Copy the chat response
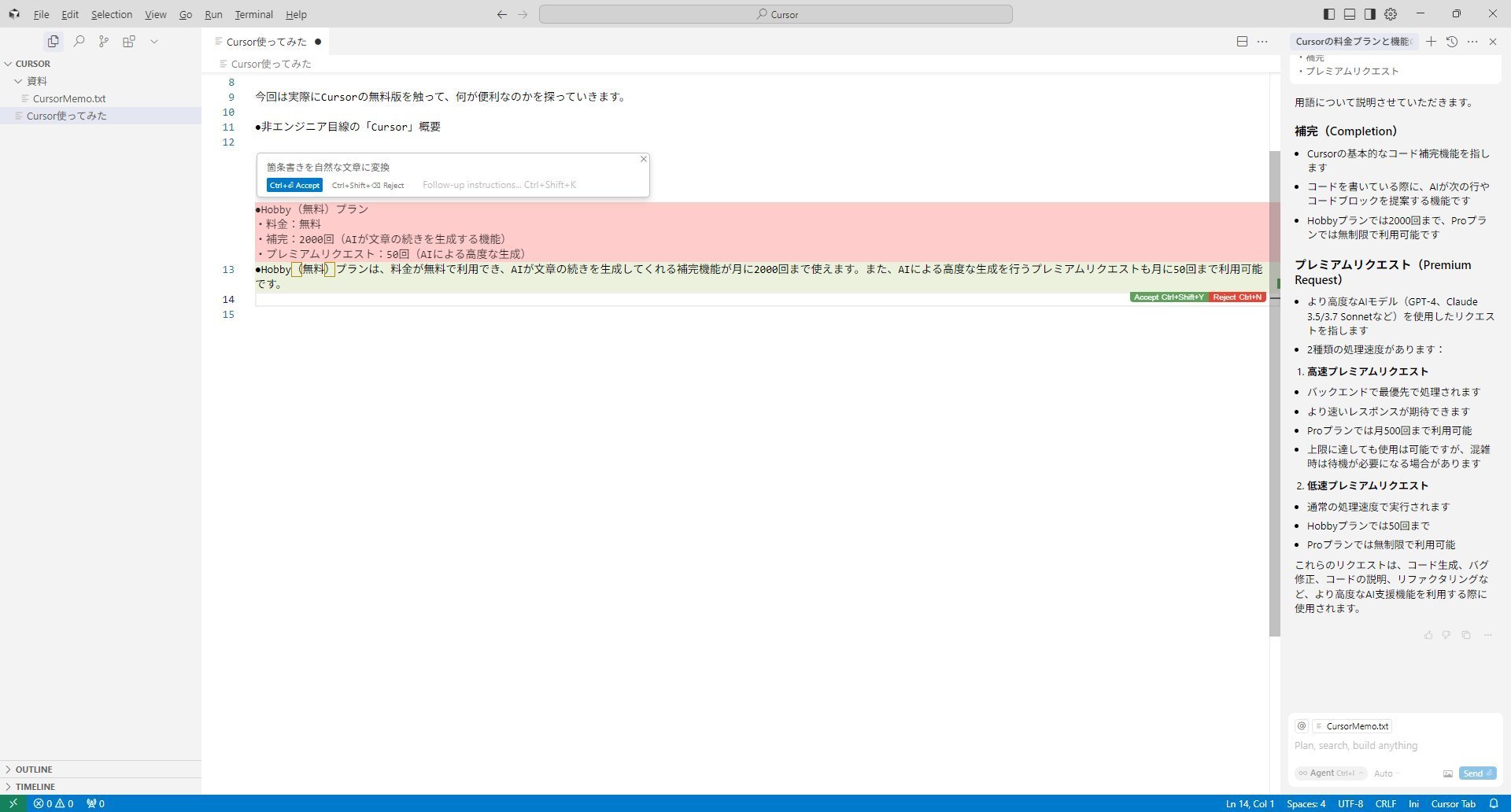The height and width of the screenshot is (812, 1511). (1465, 635)
